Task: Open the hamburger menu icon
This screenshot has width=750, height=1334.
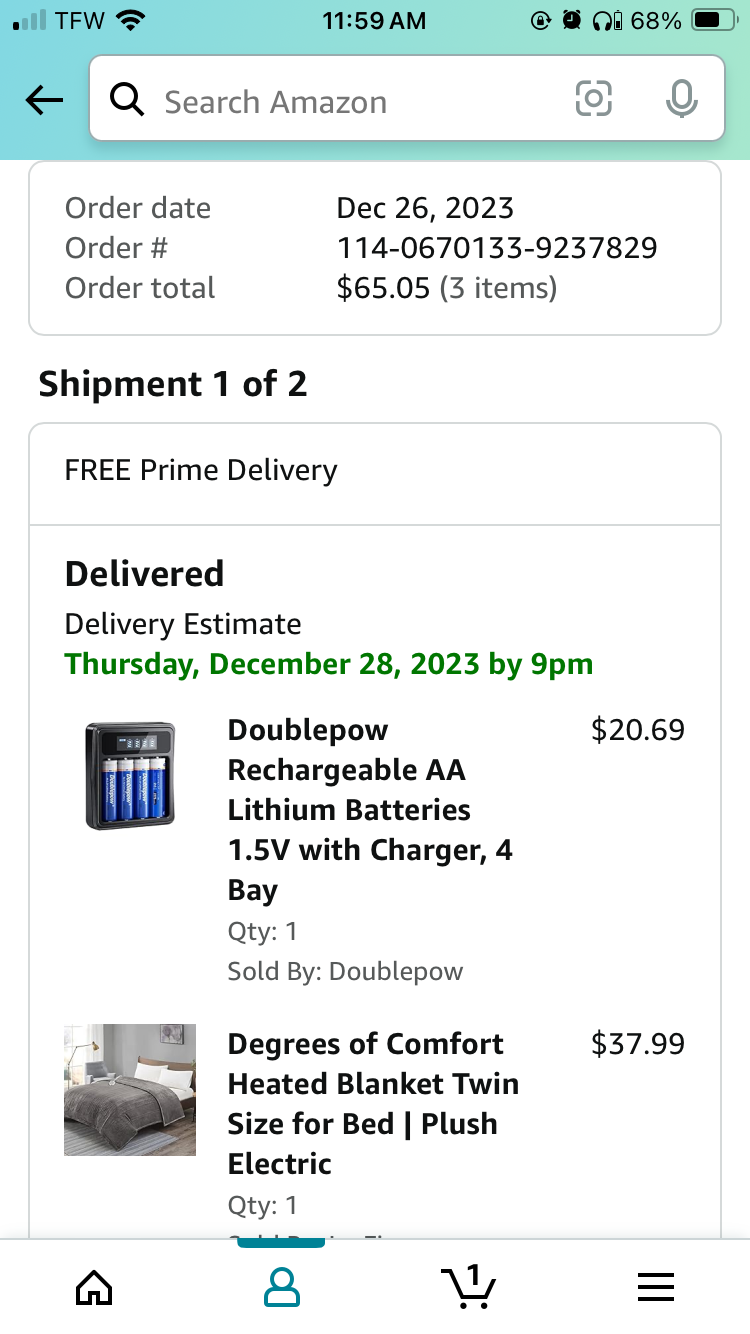Action: (656, 1287)
